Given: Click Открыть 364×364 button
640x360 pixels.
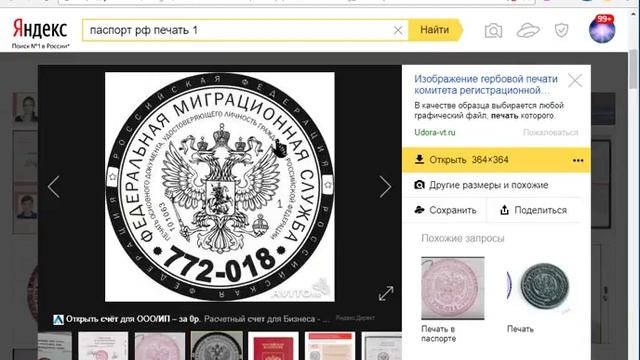Looking at the screenshot, I should (x=496, y=160).
